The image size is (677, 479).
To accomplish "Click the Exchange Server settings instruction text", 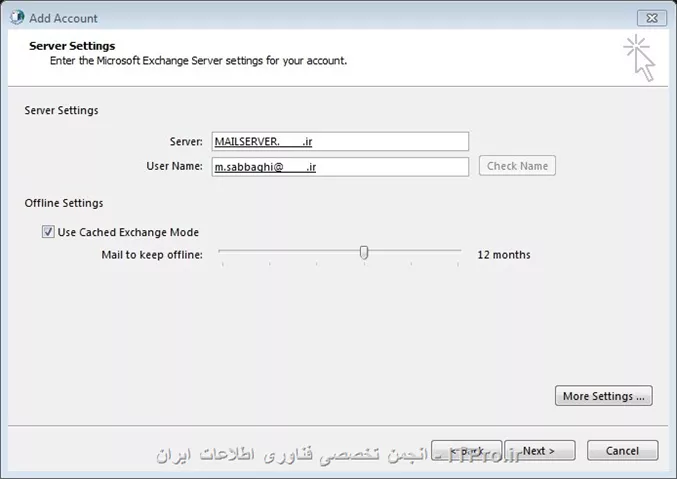I will click(198, 61).
